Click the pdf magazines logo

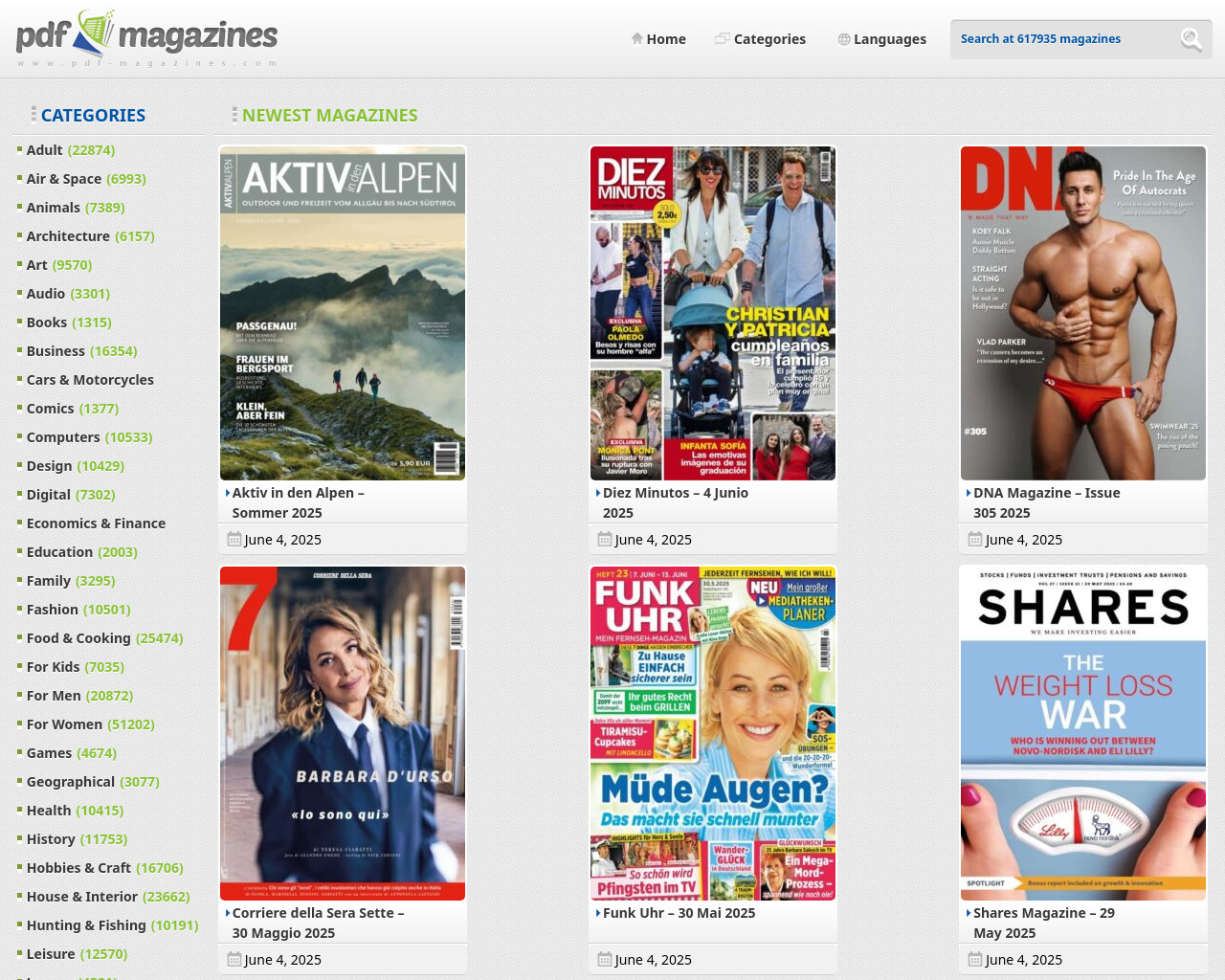tap(146, 38)
